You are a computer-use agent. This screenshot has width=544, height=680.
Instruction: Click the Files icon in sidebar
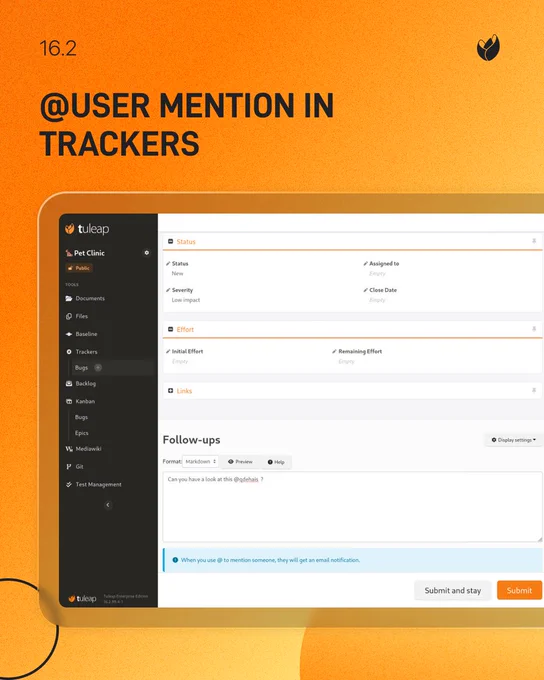coord(69,316)
